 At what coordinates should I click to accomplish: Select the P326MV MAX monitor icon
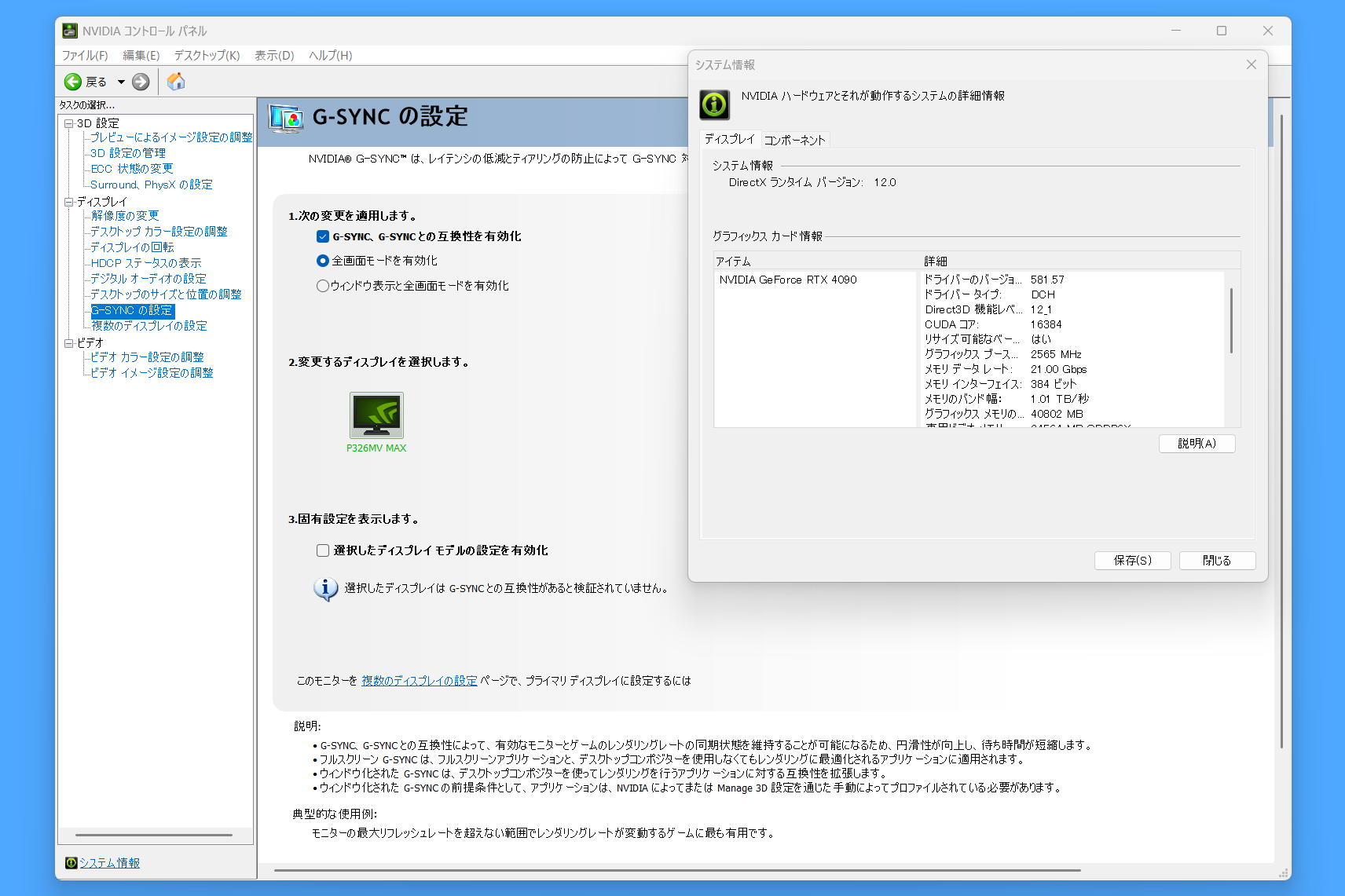(x=376, y=415)
